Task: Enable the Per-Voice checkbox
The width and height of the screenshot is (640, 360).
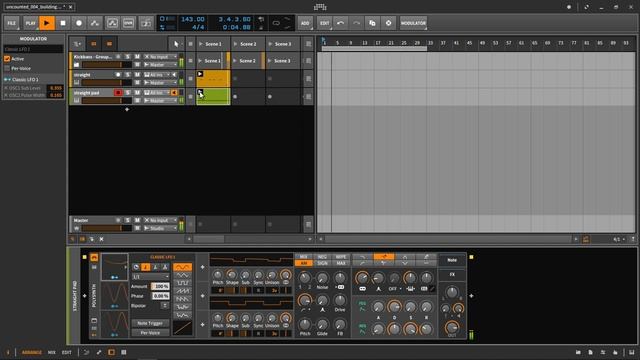Action: click(x=7, y=69)
